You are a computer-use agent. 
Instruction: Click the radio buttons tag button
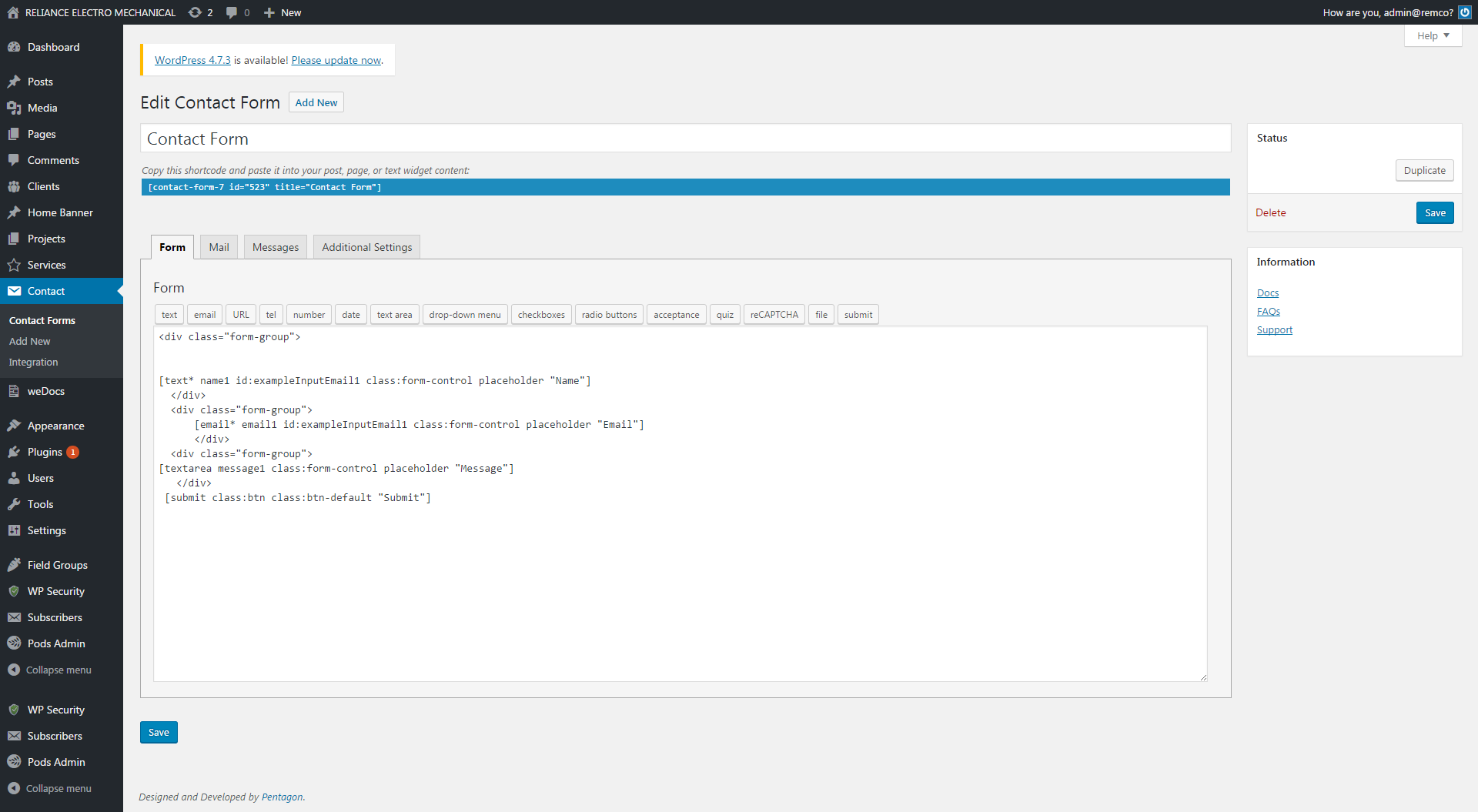(x=610, y=315)
